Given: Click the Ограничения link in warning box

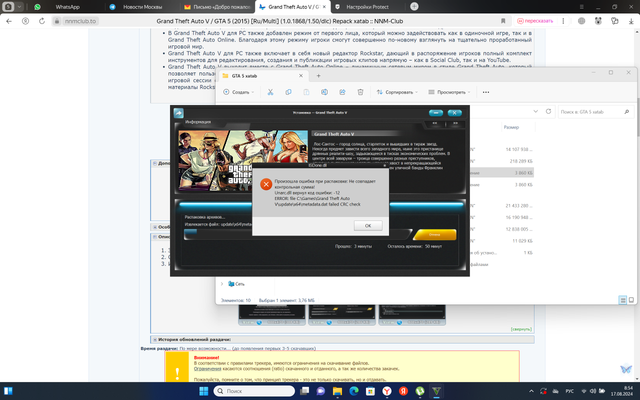Looking at the screenshot, I should pyautogui.click(x=207, y=369).
